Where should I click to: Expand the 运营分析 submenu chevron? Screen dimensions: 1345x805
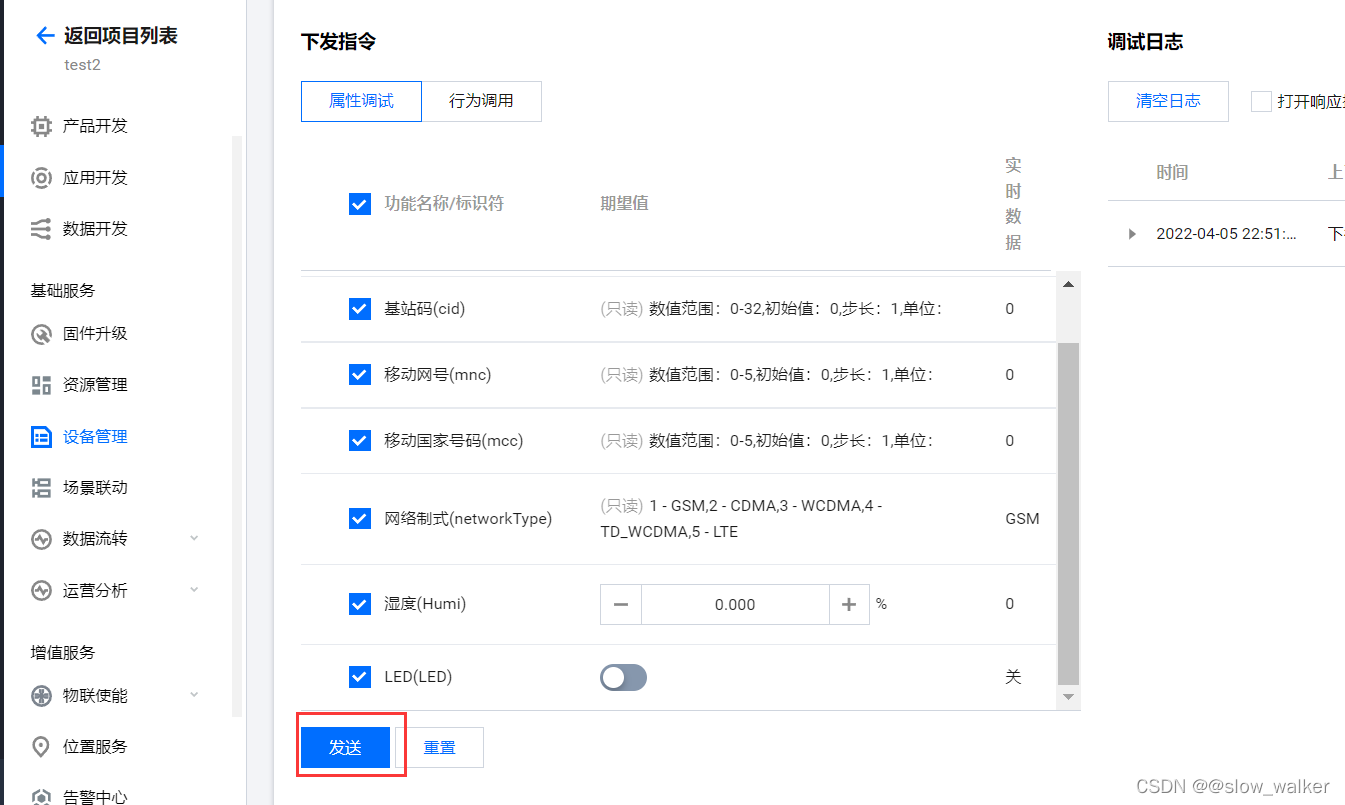coord(194,590)
